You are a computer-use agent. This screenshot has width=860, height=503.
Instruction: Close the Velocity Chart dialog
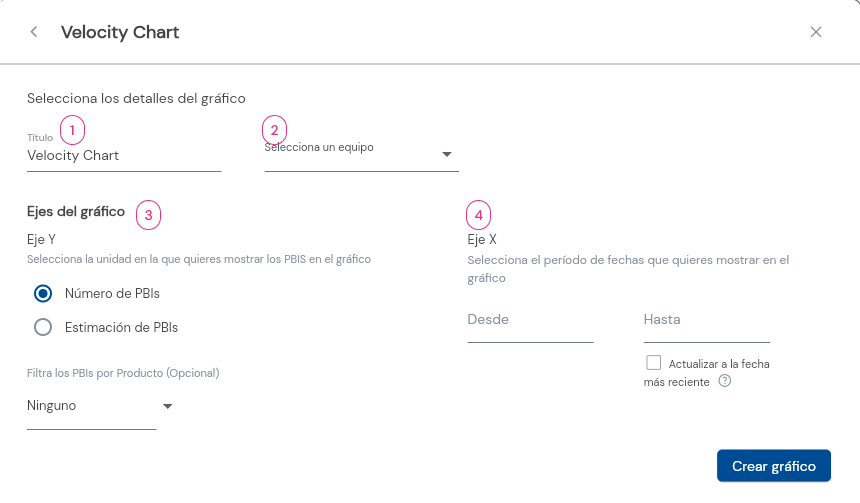[x=816, y=32]
